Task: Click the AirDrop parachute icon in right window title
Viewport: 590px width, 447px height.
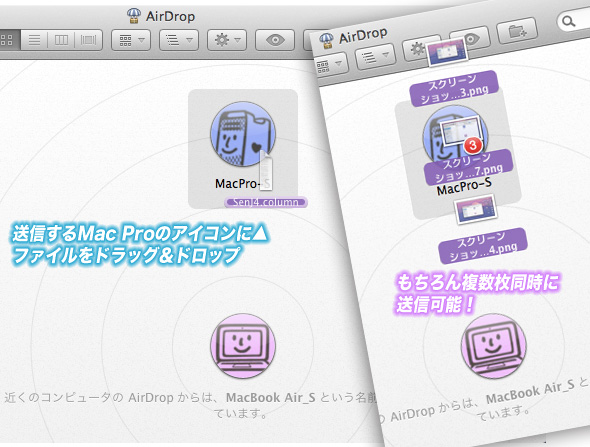Action: coord(327,41)
